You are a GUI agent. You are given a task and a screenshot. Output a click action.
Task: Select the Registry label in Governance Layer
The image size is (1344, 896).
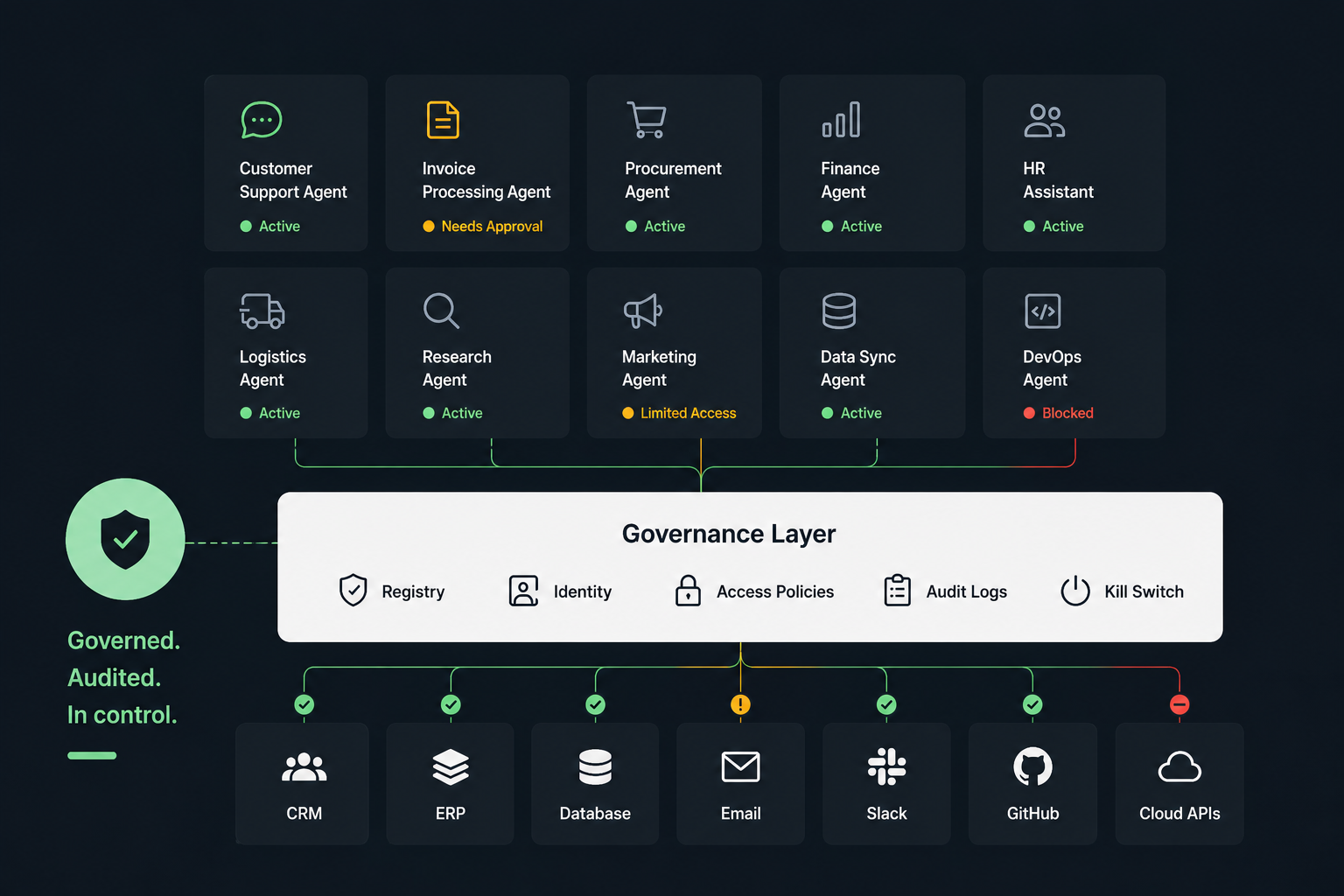(413, 592)
